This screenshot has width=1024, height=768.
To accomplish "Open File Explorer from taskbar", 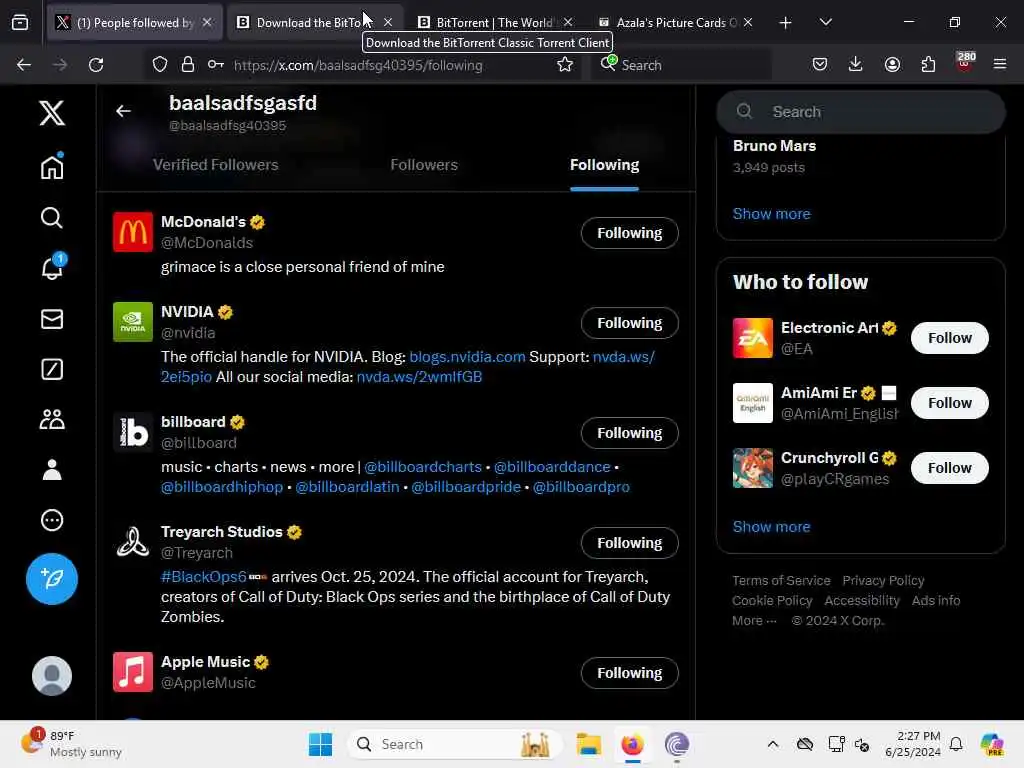I will (588, 744).
